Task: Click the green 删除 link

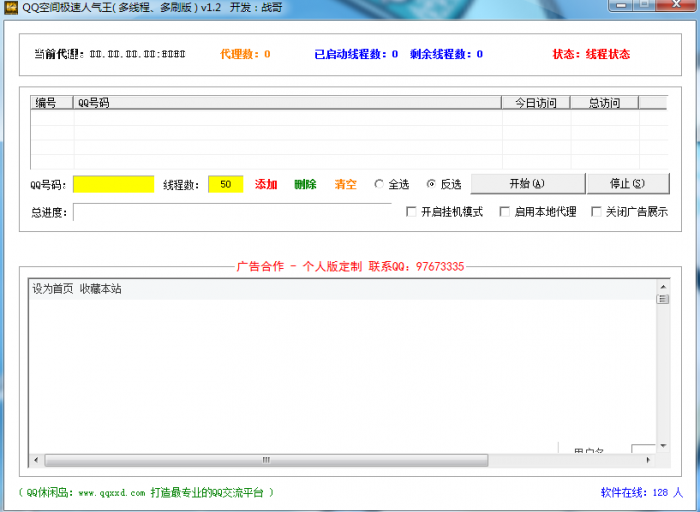Action: pyautogui.click(x=305, y=184)
